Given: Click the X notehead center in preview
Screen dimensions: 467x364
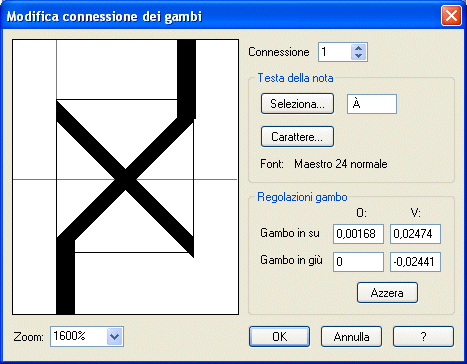Looking at the screenshot, I should 125,179.
